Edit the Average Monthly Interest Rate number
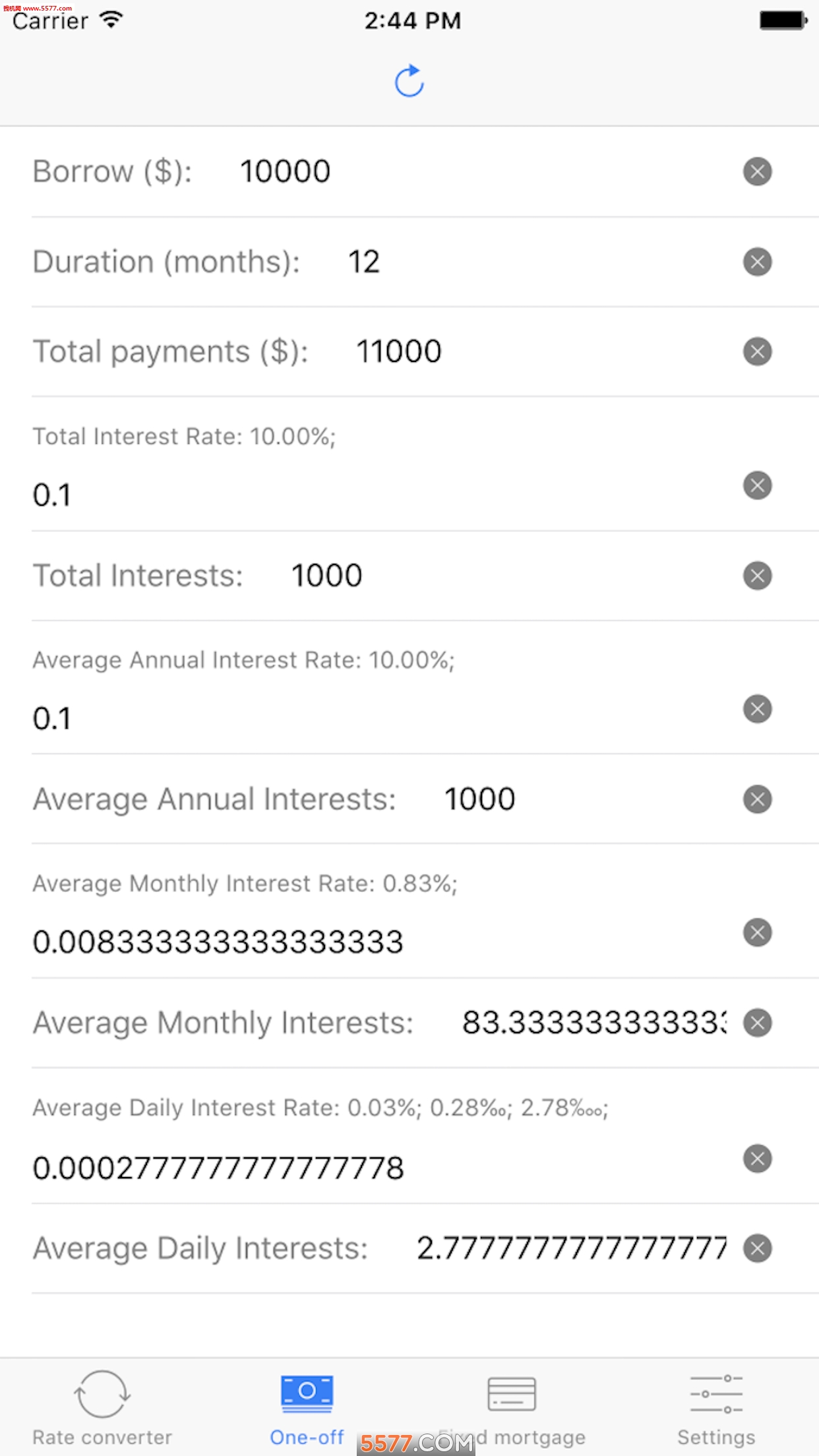The image size is (819, 1456). (218, 942)
